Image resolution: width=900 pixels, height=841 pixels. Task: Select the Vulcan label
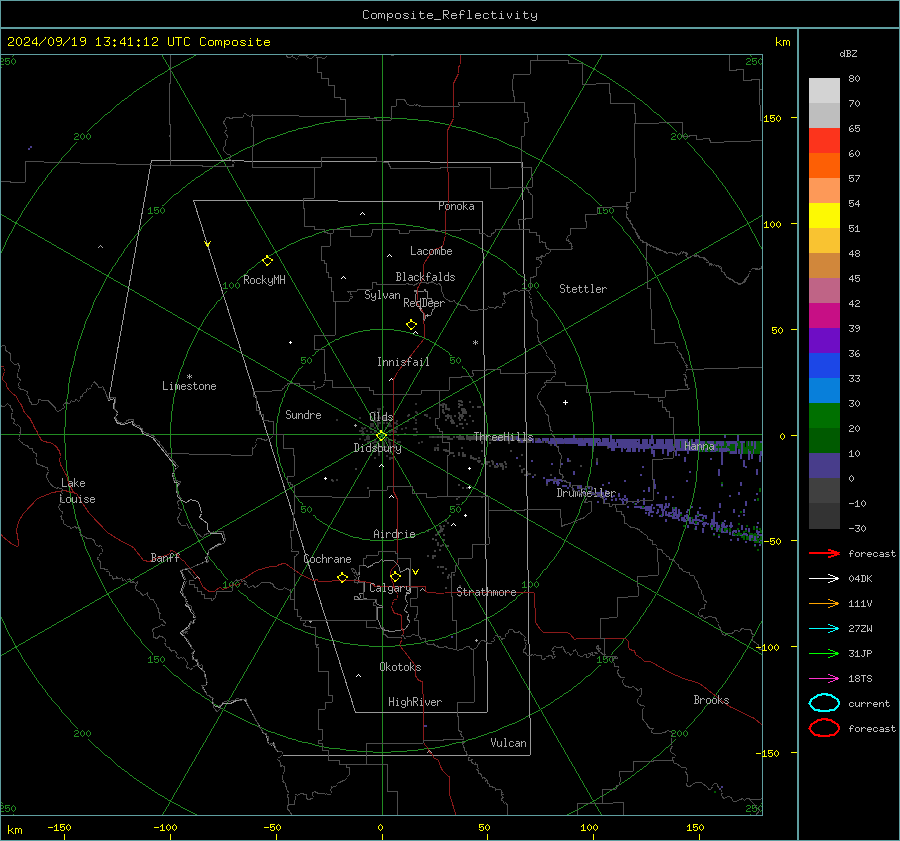coord(508,743)
